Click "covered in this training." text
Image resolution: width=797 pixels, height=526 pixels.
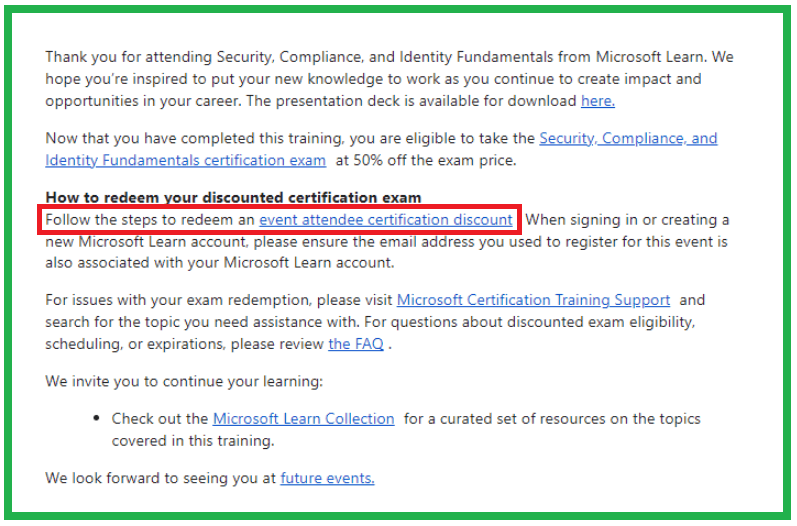click(193, 441)
